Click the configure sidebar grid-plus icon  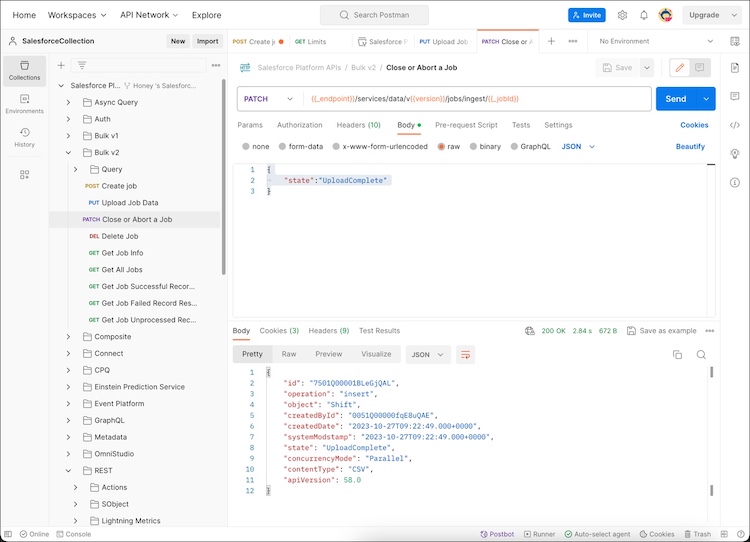24,175
